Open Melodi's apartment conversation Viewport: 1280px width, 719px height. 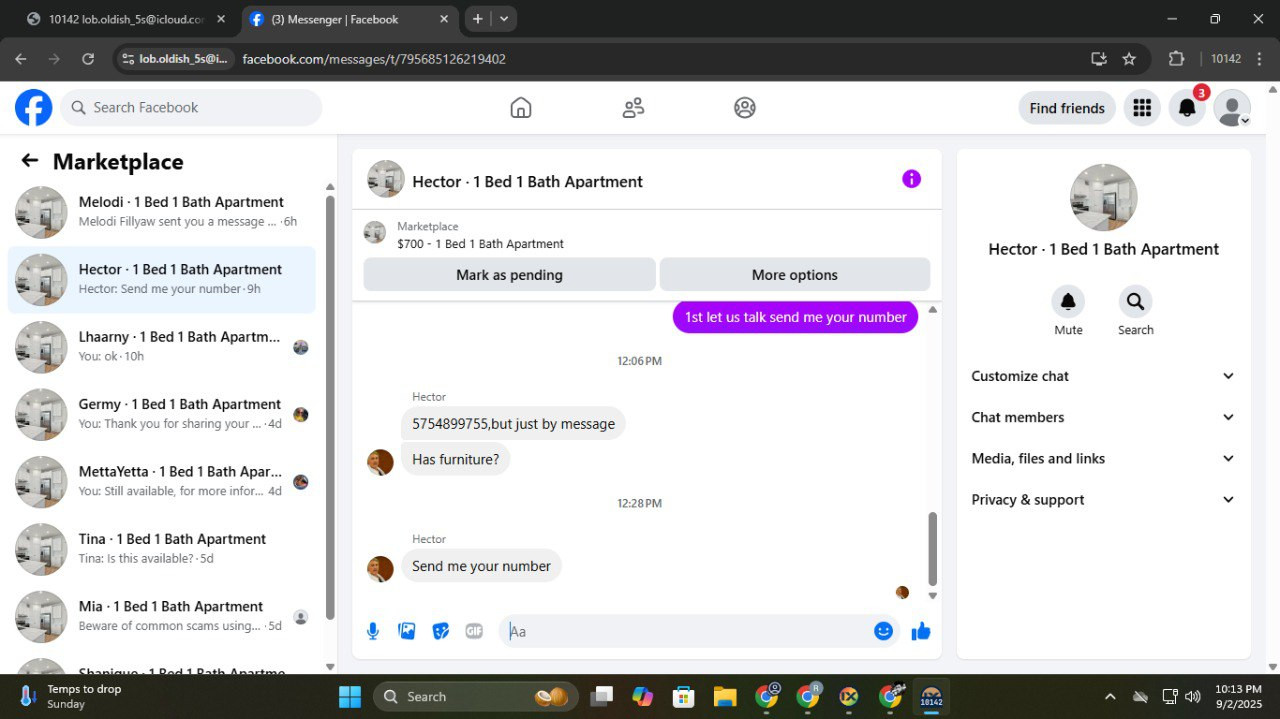(162, 212)
